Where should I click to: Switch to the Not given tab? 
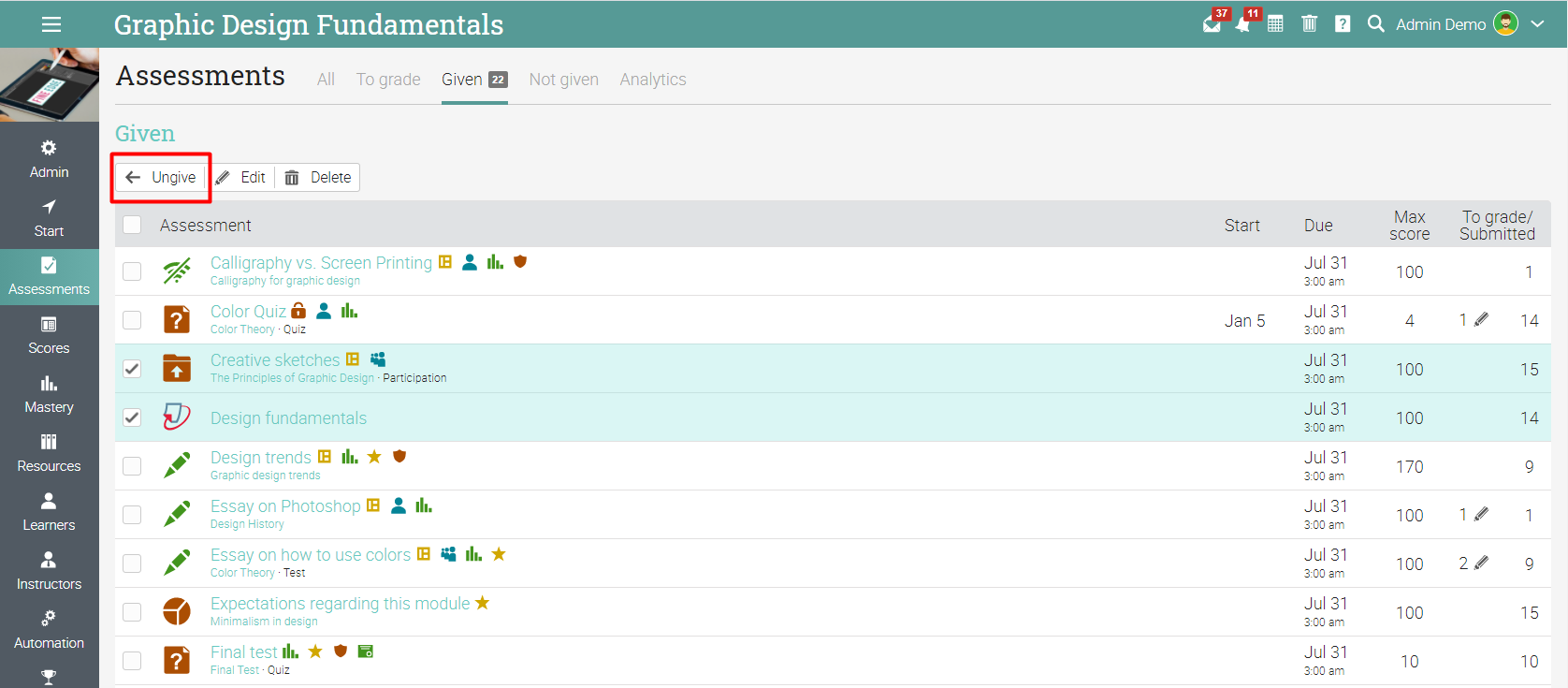564,80
